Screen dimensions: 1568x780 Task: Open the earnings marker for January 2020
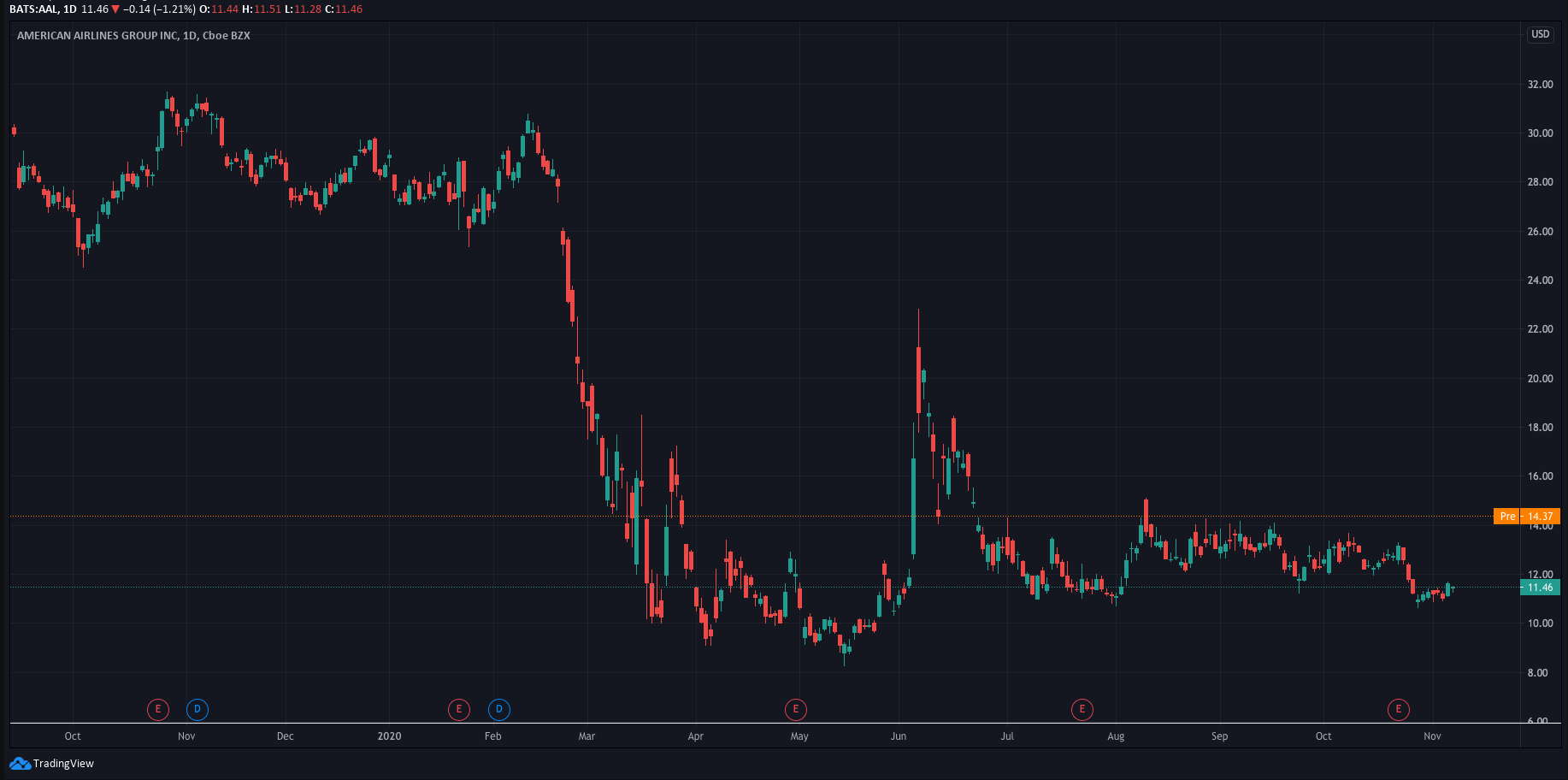459,709
